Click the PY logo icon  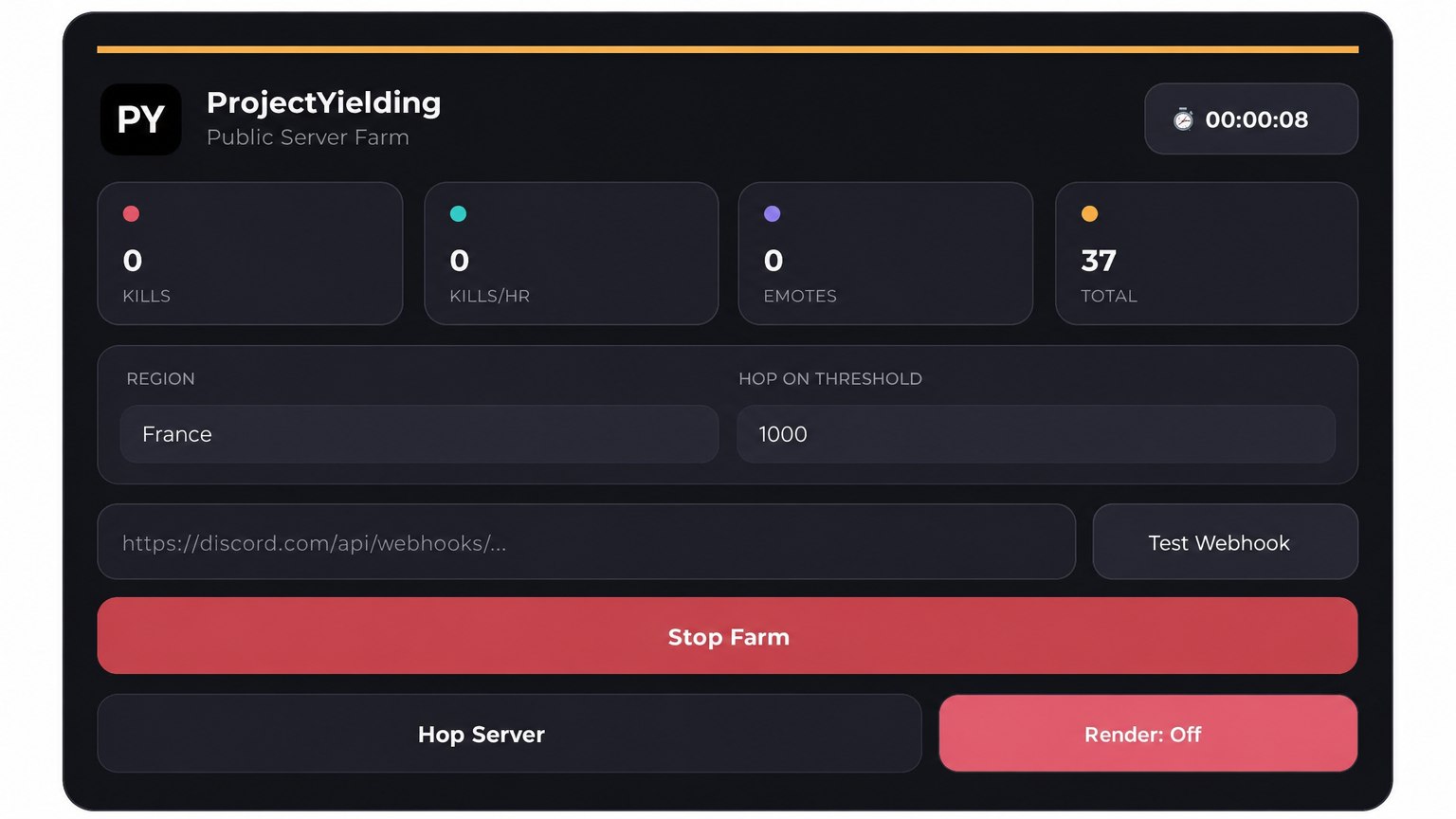click(x=140, y=119)
